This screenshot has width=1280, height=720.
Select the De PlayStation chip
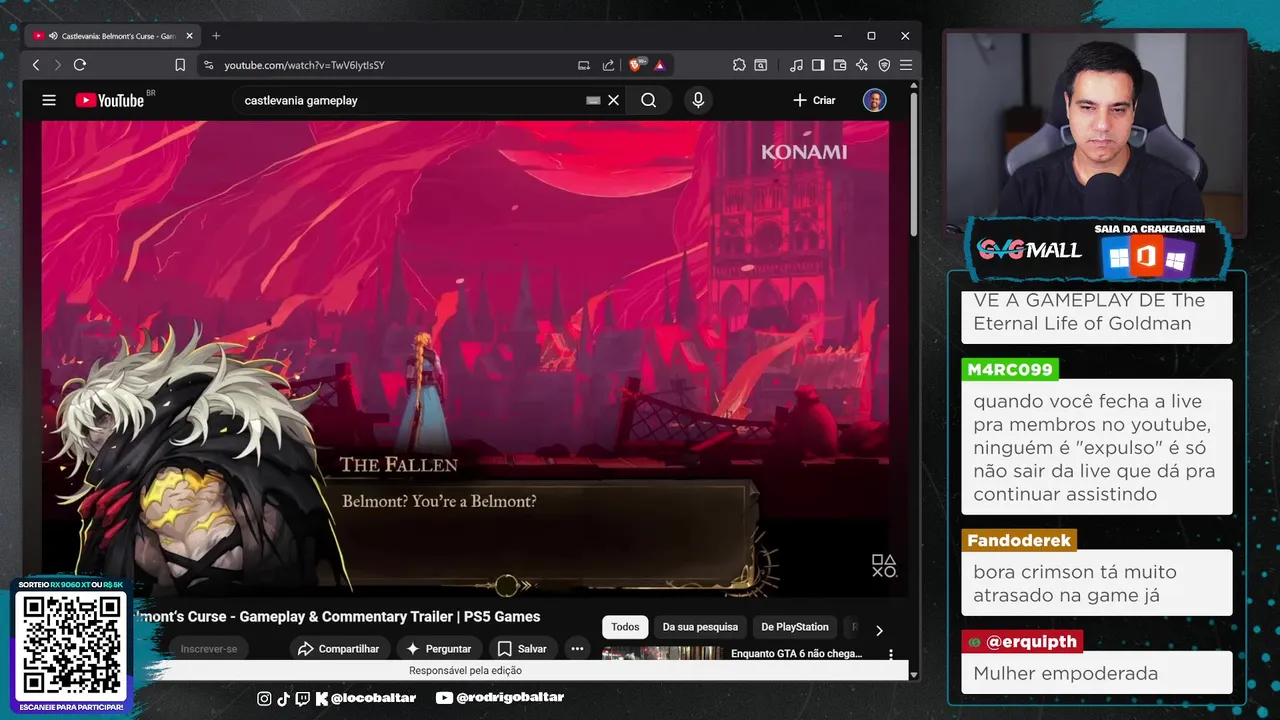(x=795, y=627)
